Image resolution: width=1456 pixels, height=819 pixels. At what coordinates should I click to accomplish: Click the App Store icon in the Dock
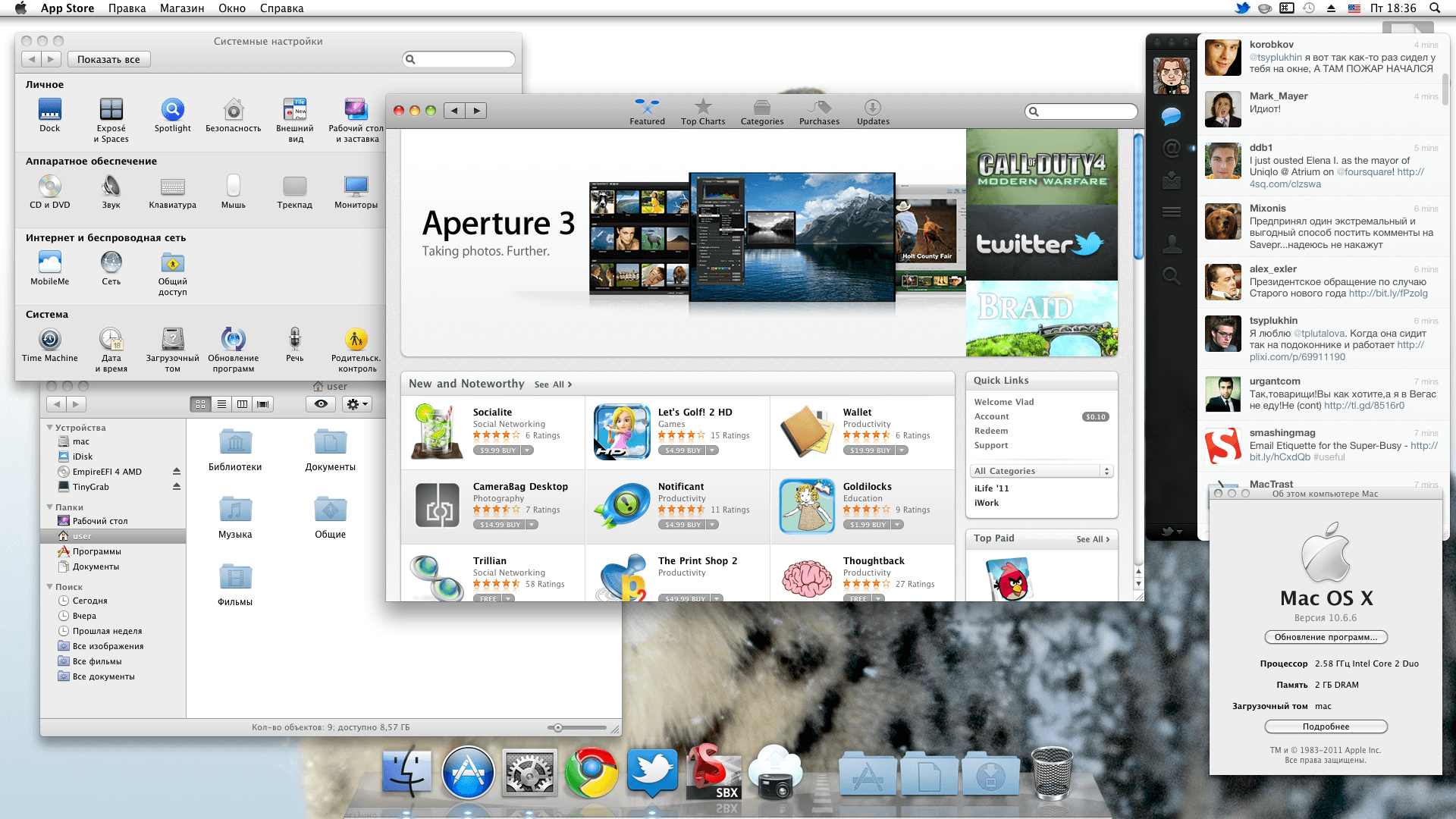468,772
